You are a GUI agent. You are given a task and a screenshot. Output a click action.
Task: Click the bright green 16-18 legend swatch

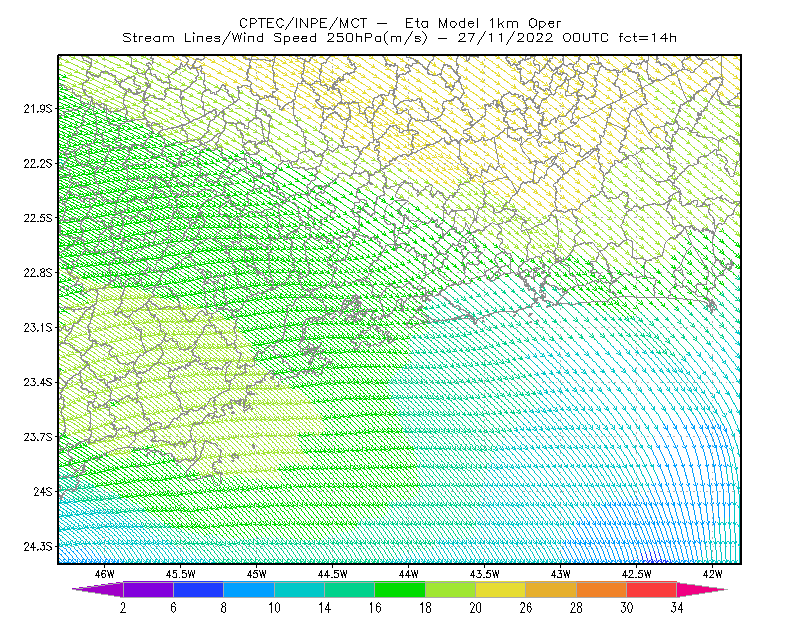tap(399, 589)
